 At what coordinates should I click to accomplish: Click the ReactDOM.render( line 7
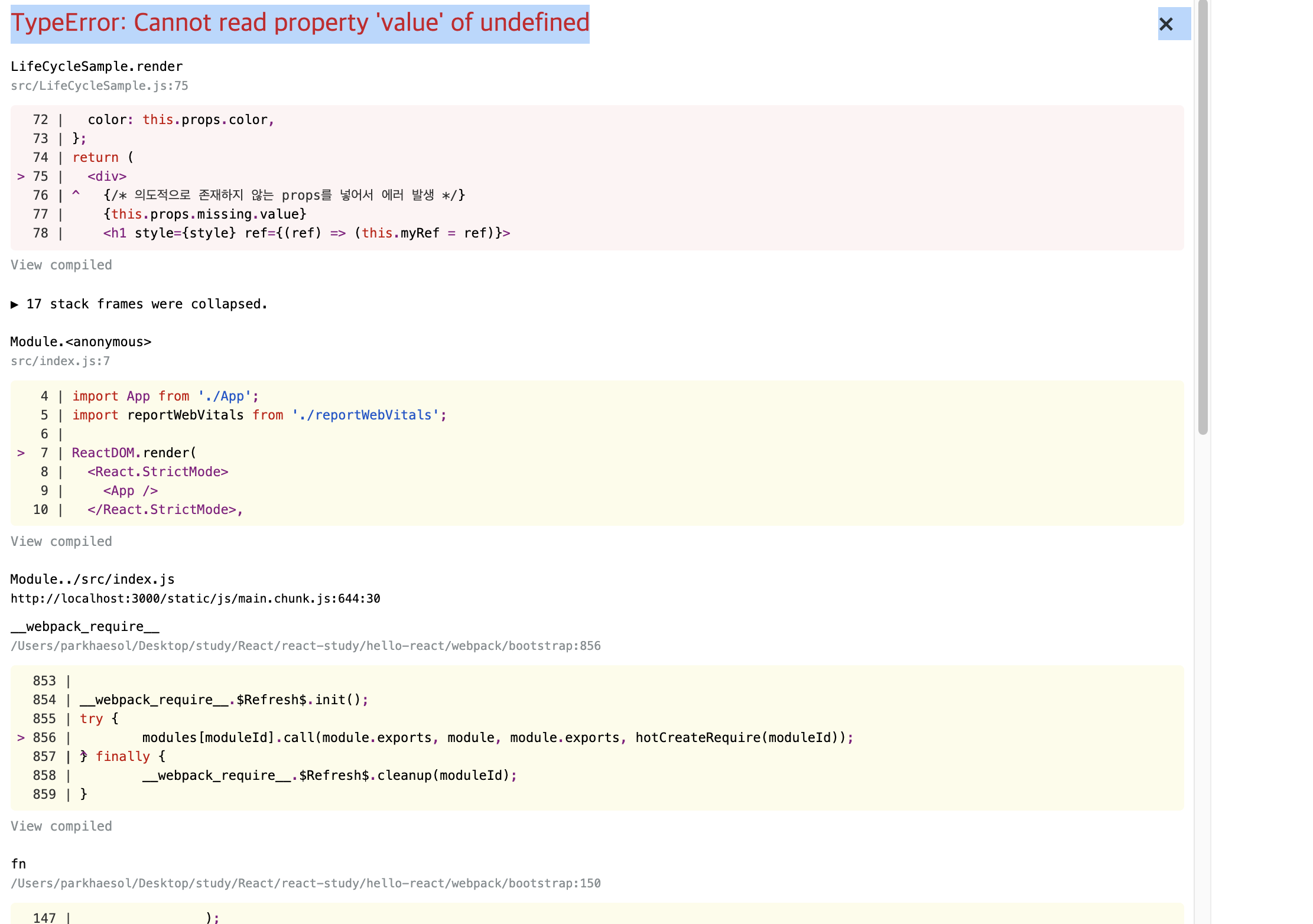click(134, 453)
